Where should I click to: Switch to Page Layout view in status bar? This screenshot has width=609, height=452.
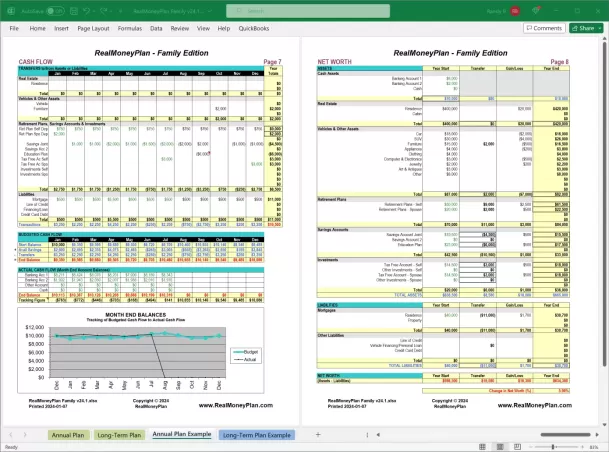coord(500,447)
